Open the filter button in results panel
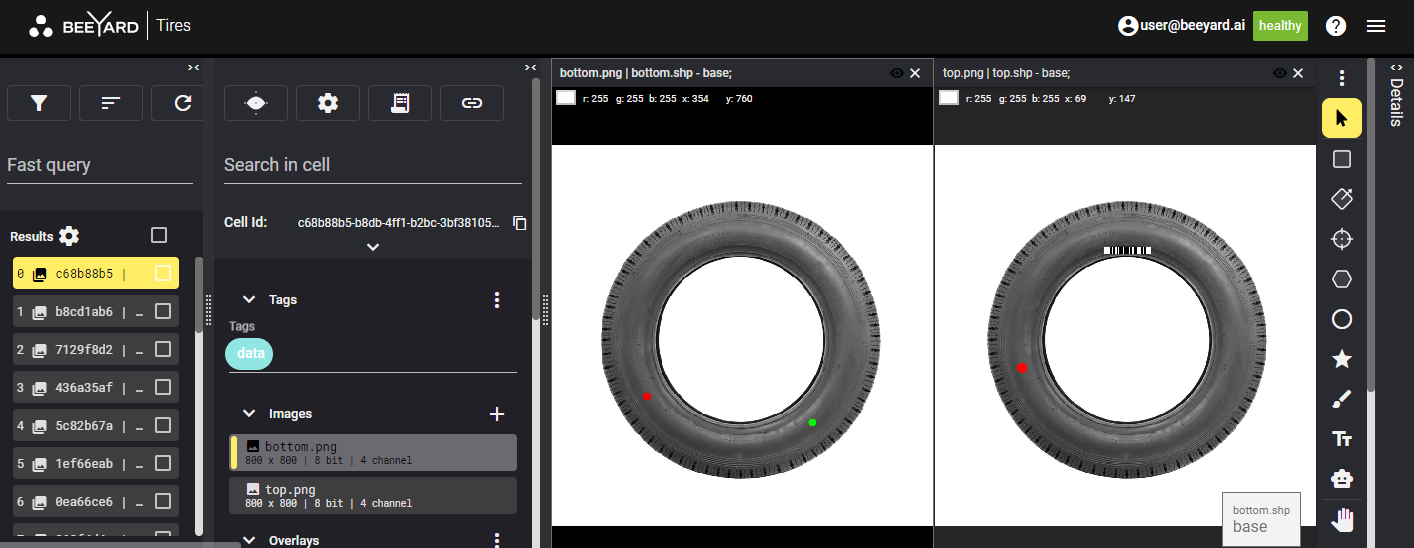The width and height of the screenshot is (1414, 548). (x=39, y=103)
